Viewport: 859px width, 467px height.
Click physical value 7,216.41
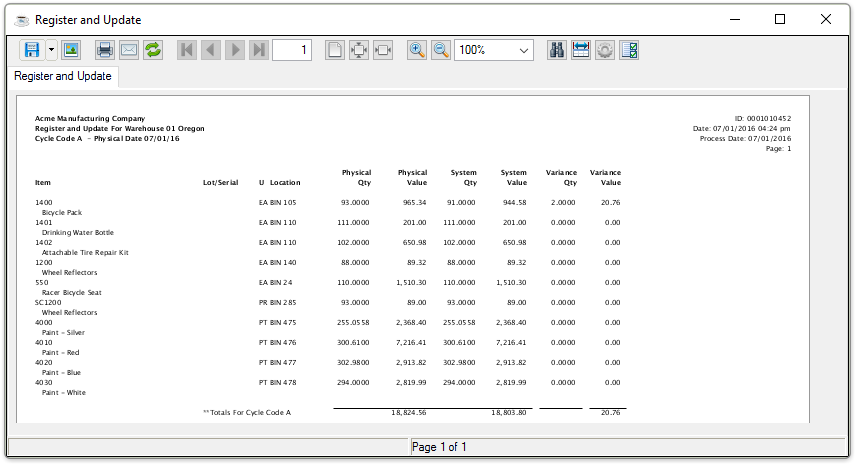click(411, 342)
